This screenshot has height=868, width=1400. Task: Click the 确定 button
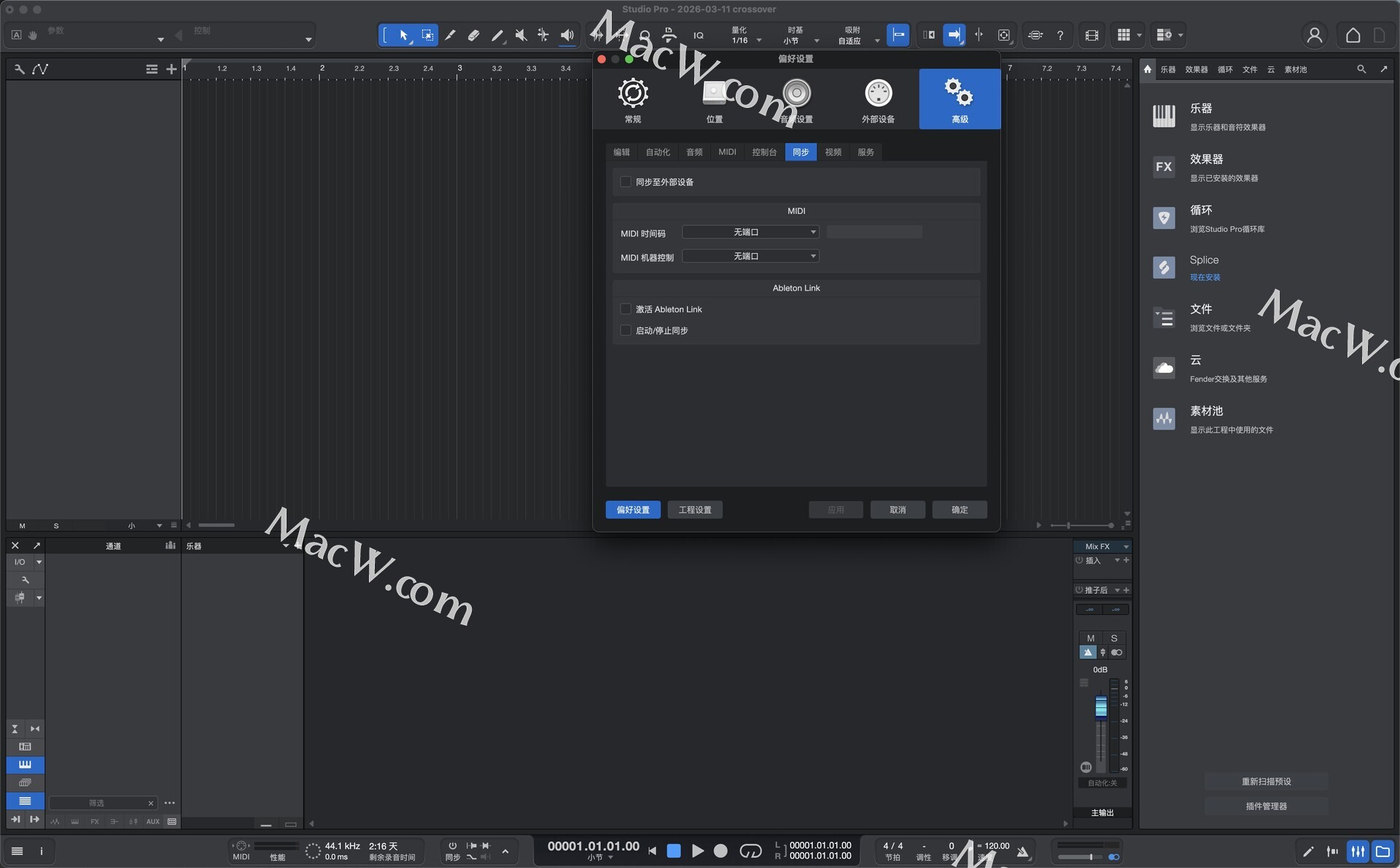[960, 510]
